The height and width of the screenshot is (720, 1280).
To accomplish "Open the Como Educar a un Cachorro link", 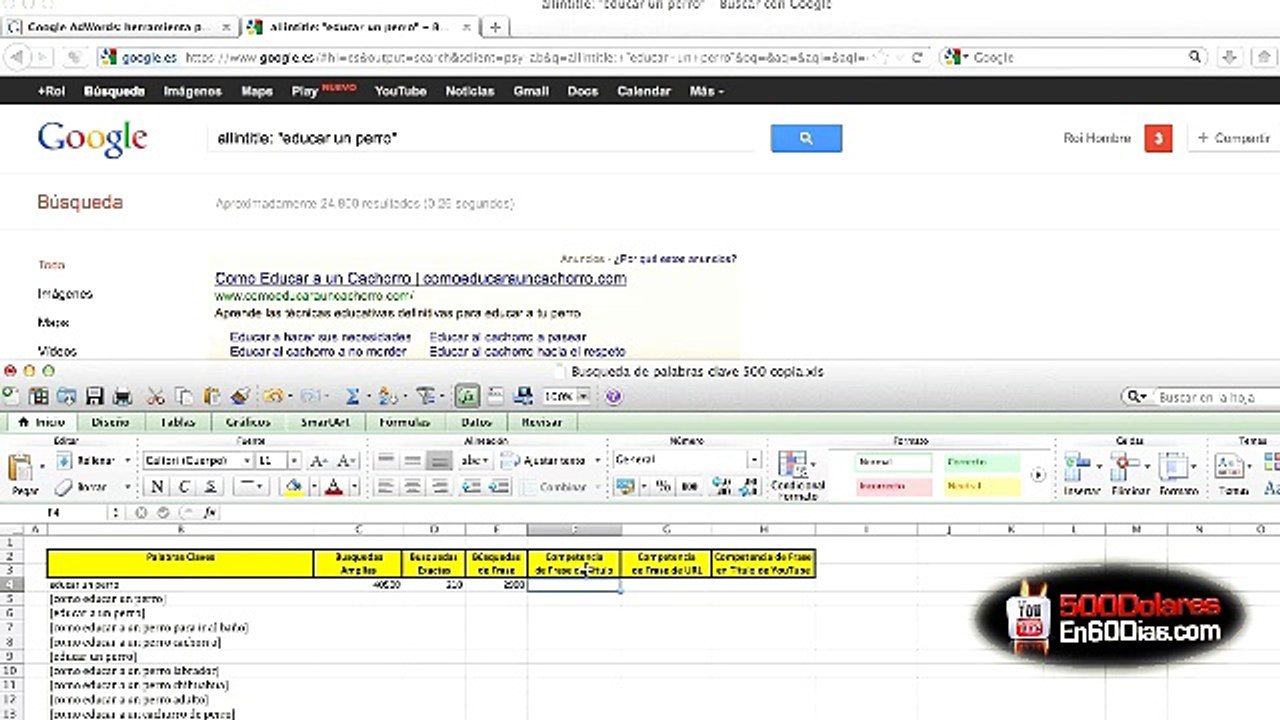I will (420, 279).
